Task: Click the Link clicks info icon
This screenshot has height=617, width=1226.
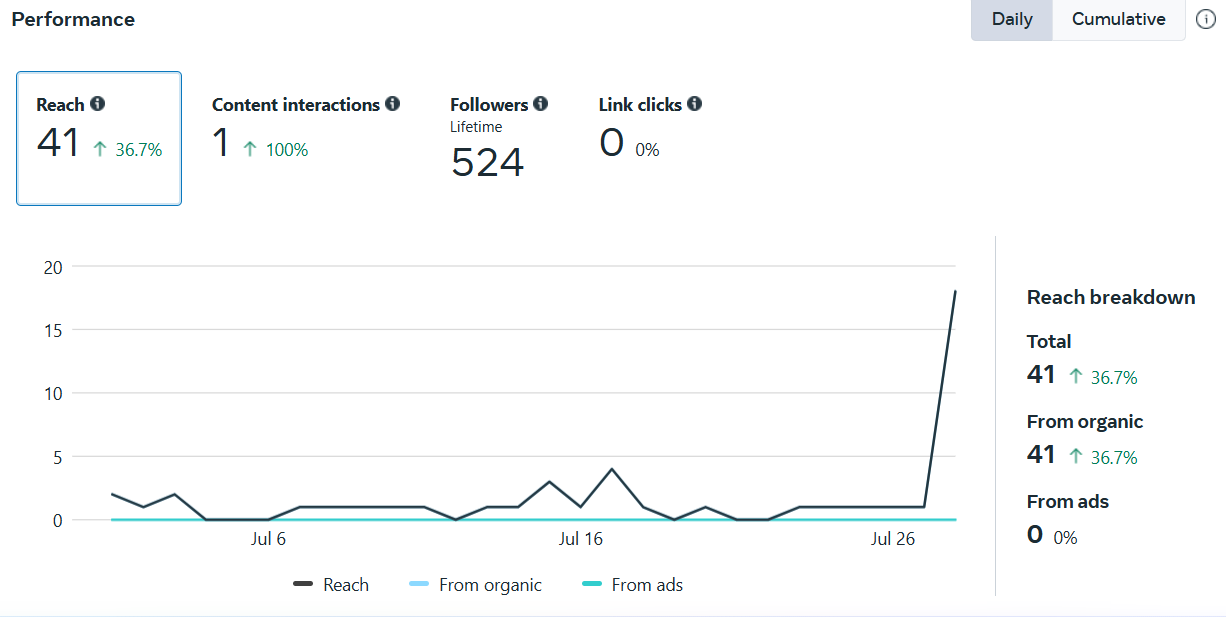Action: click(x=694, y=104)
